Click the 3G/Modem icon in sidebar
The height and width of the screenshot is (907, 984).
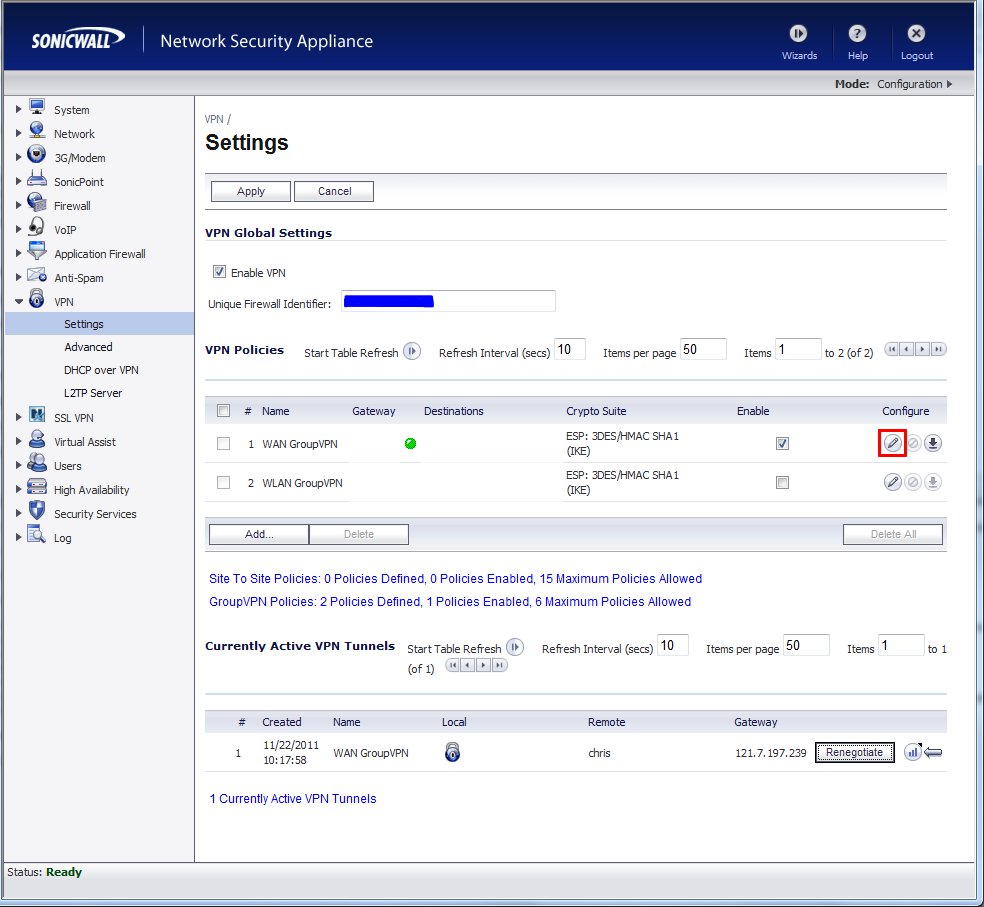pos(37,154)
